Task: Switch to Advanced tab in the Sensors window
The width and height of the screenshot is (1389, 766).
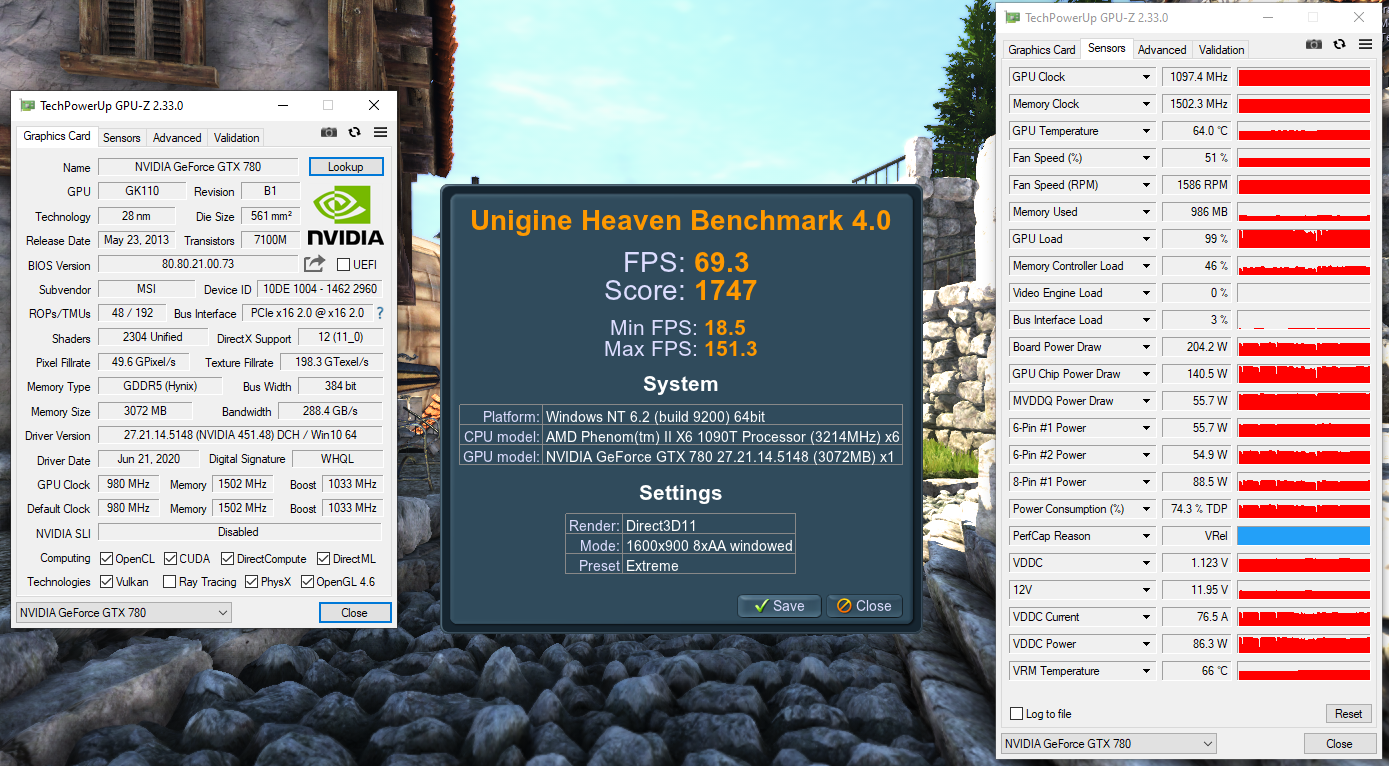Action: (x=1162, y=50)
